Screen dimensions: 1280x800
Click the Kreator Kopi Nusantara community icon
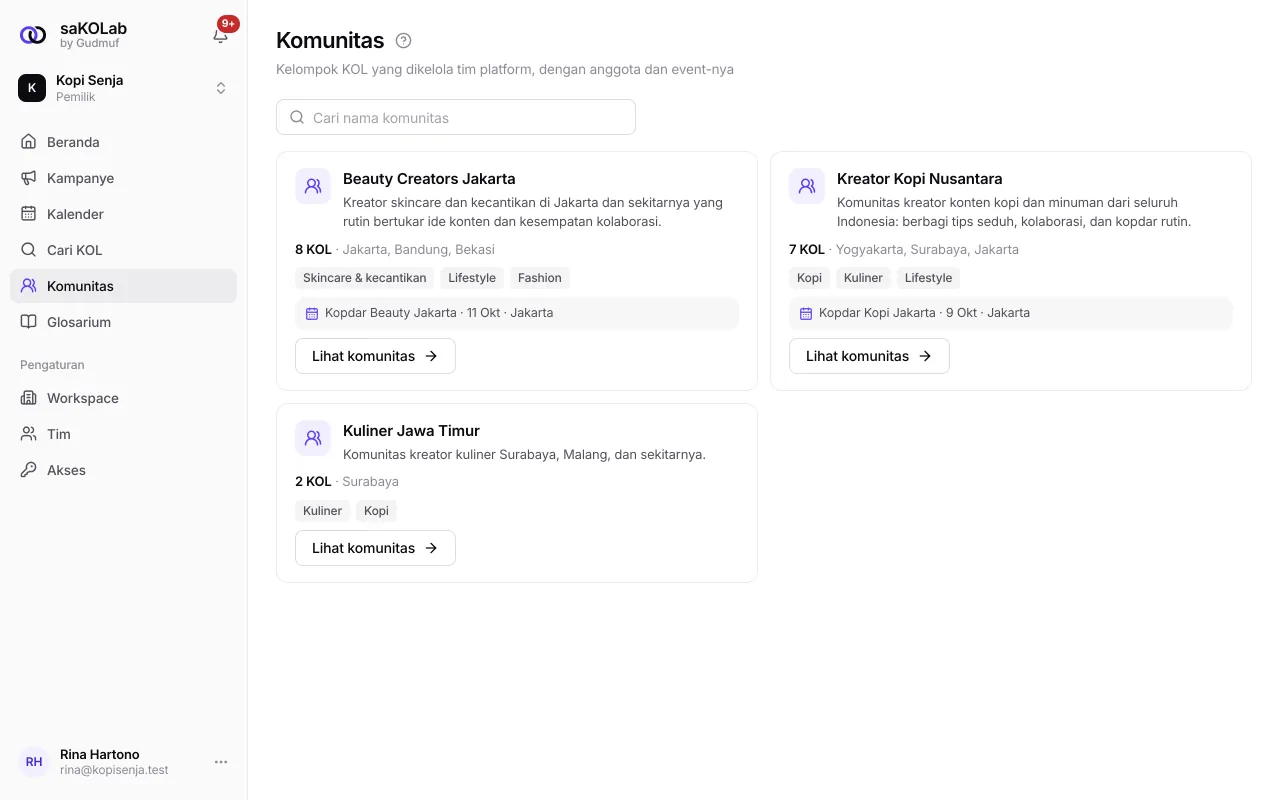tap(807, 186)
